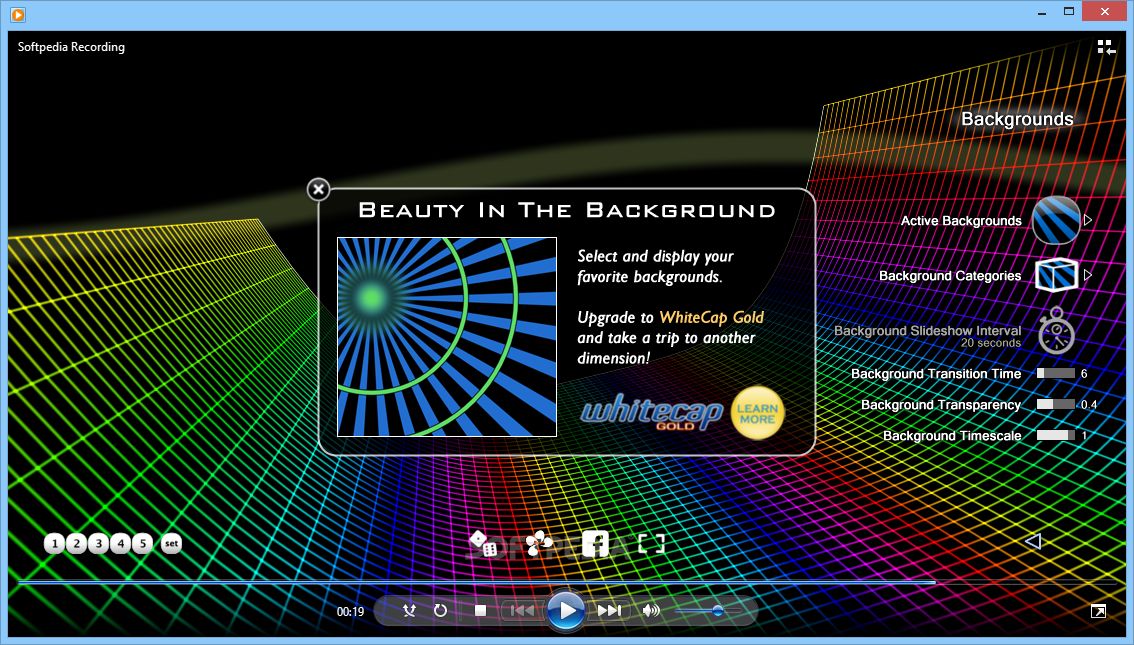Click the Facebook share icon
Screen dimensions: 1134x645
[595, 544]
